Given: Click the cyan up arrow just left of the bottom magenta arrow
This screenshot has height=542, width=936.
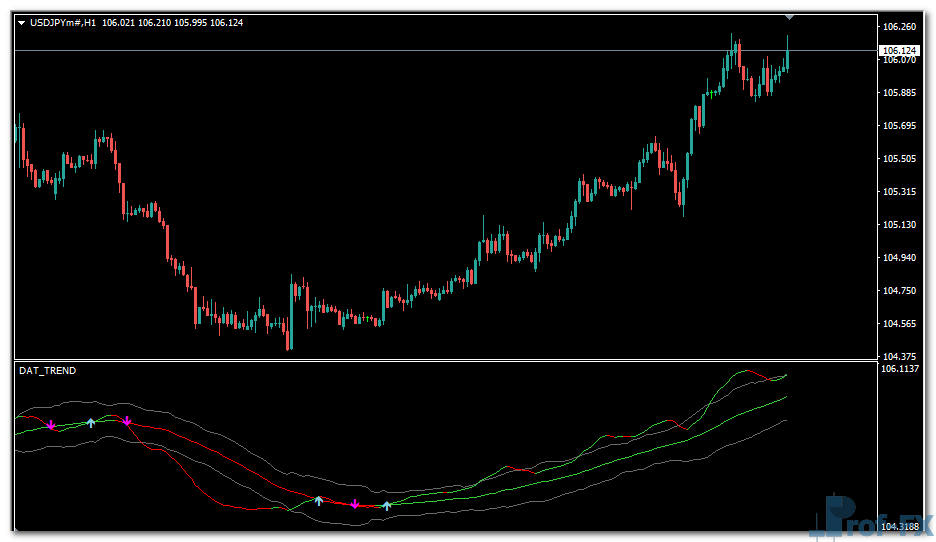Looking at the screenshot, I should point(319,500).
